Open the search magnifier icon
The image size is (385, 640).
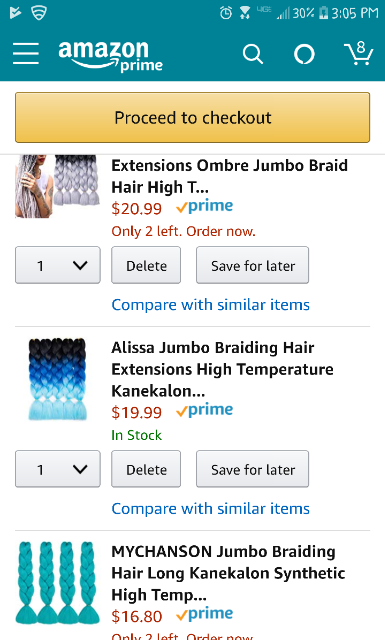[x=253, y=54]
